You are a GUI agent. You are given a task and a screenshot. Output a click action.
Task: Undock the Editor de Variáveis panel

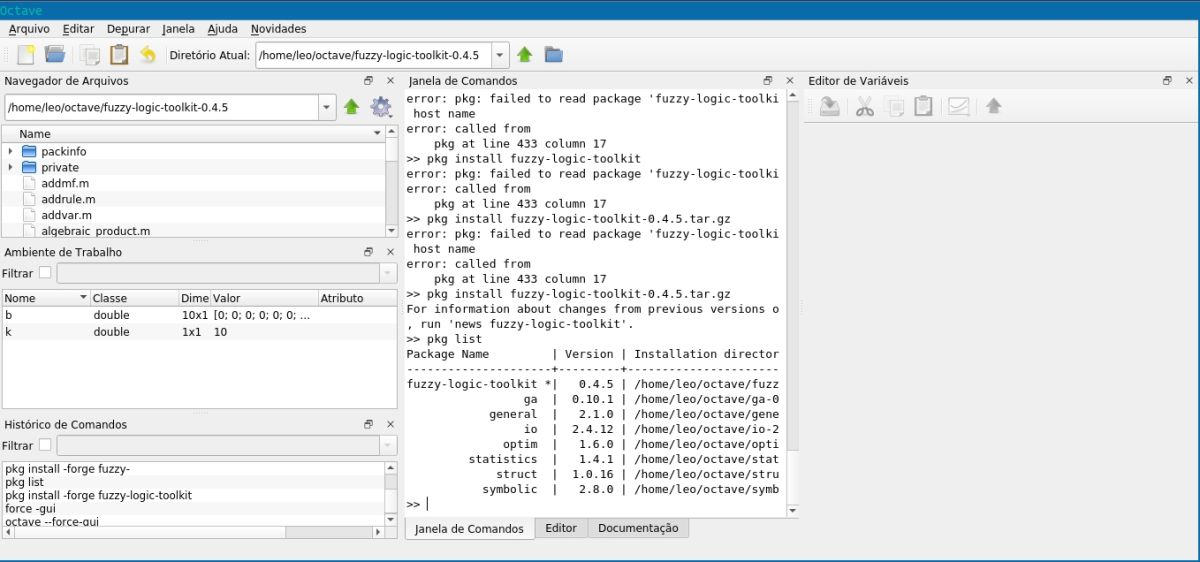[x=1167, y=80]
